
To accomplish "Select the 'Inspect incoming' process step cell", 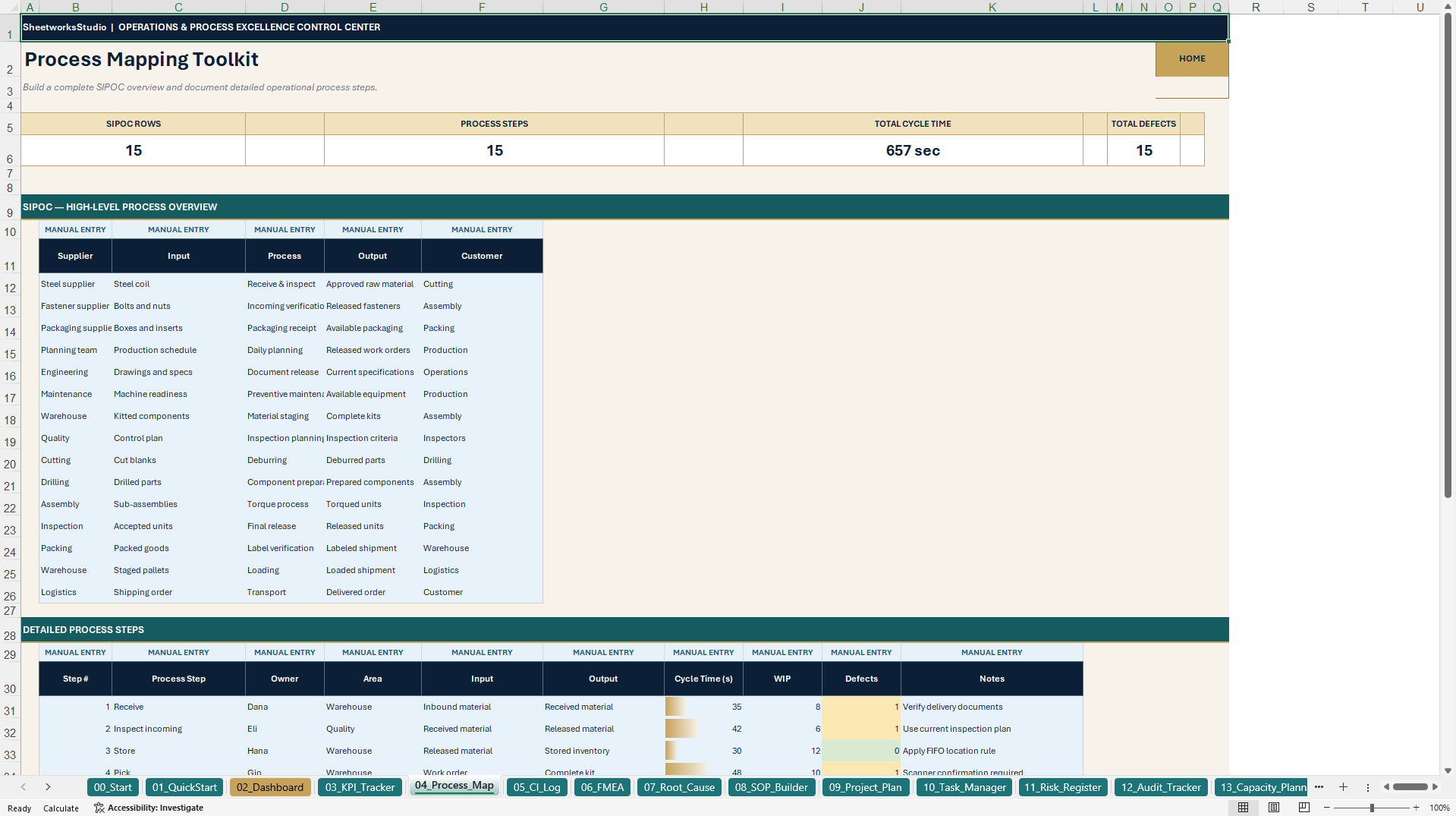I will [x=178, y=729].
